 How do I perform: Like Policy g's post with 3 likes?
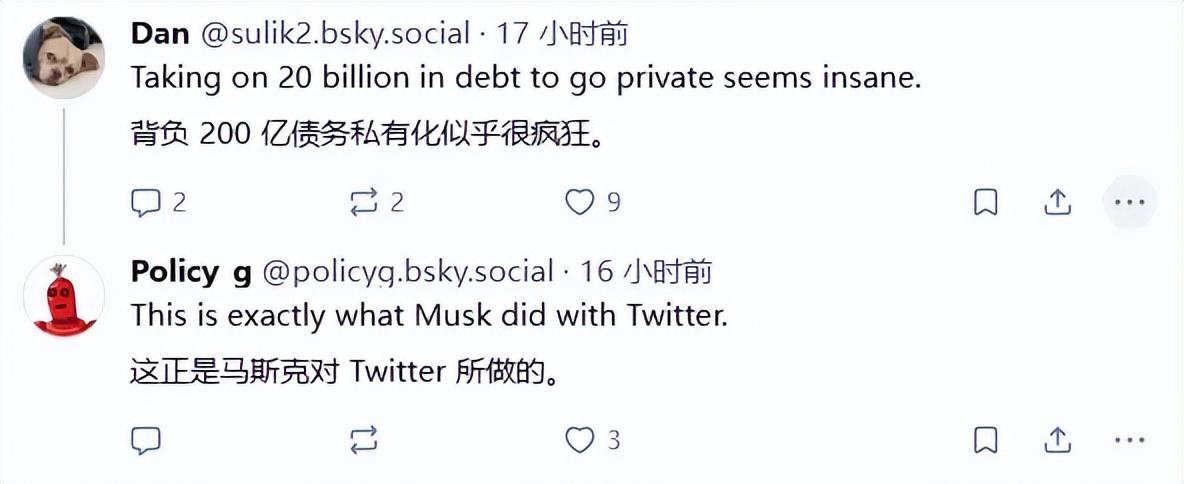(x=580, y=440)
